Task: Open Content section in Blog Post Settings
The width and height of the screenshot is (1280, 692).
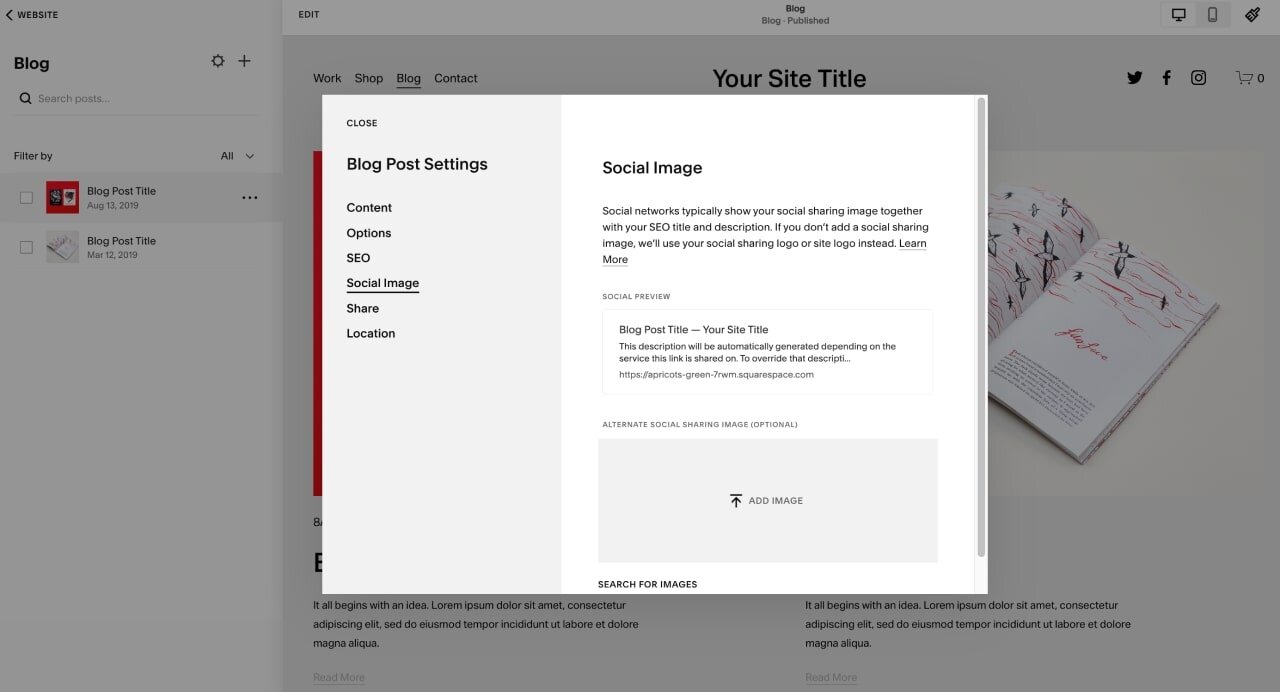Action: (369, 208)
